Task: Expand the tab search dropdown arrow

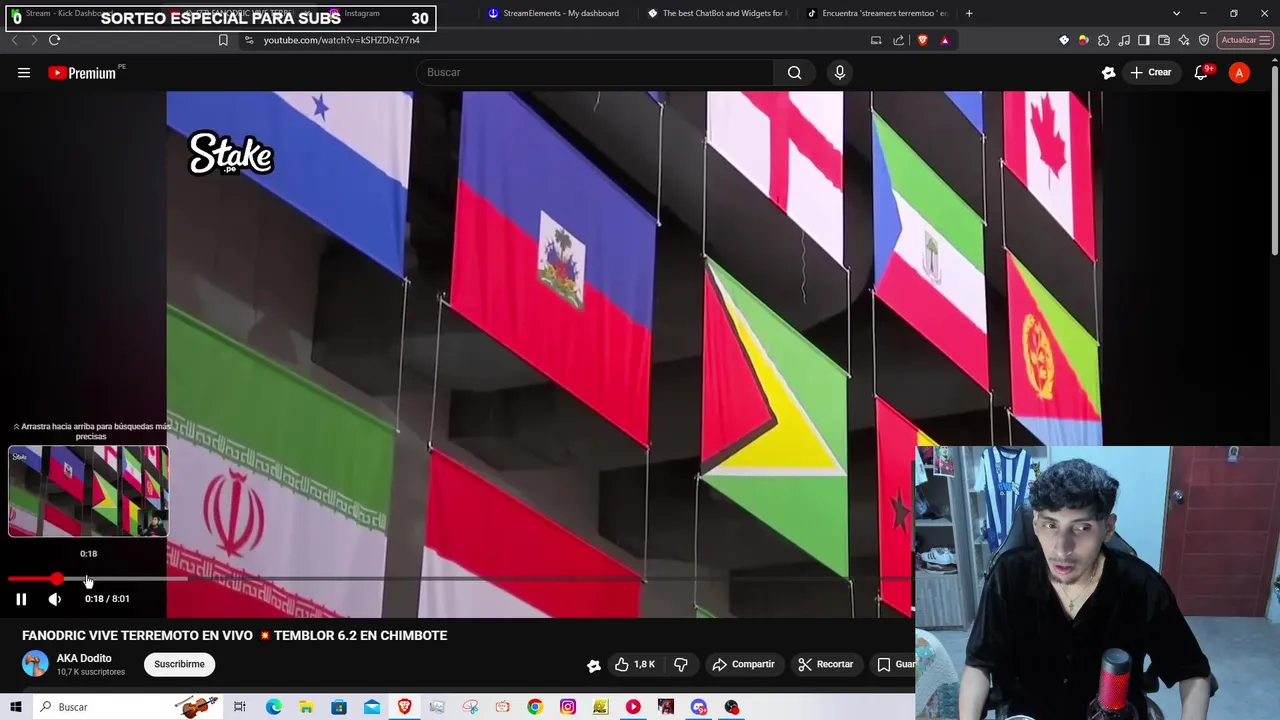Action: tap(1176, 13)
